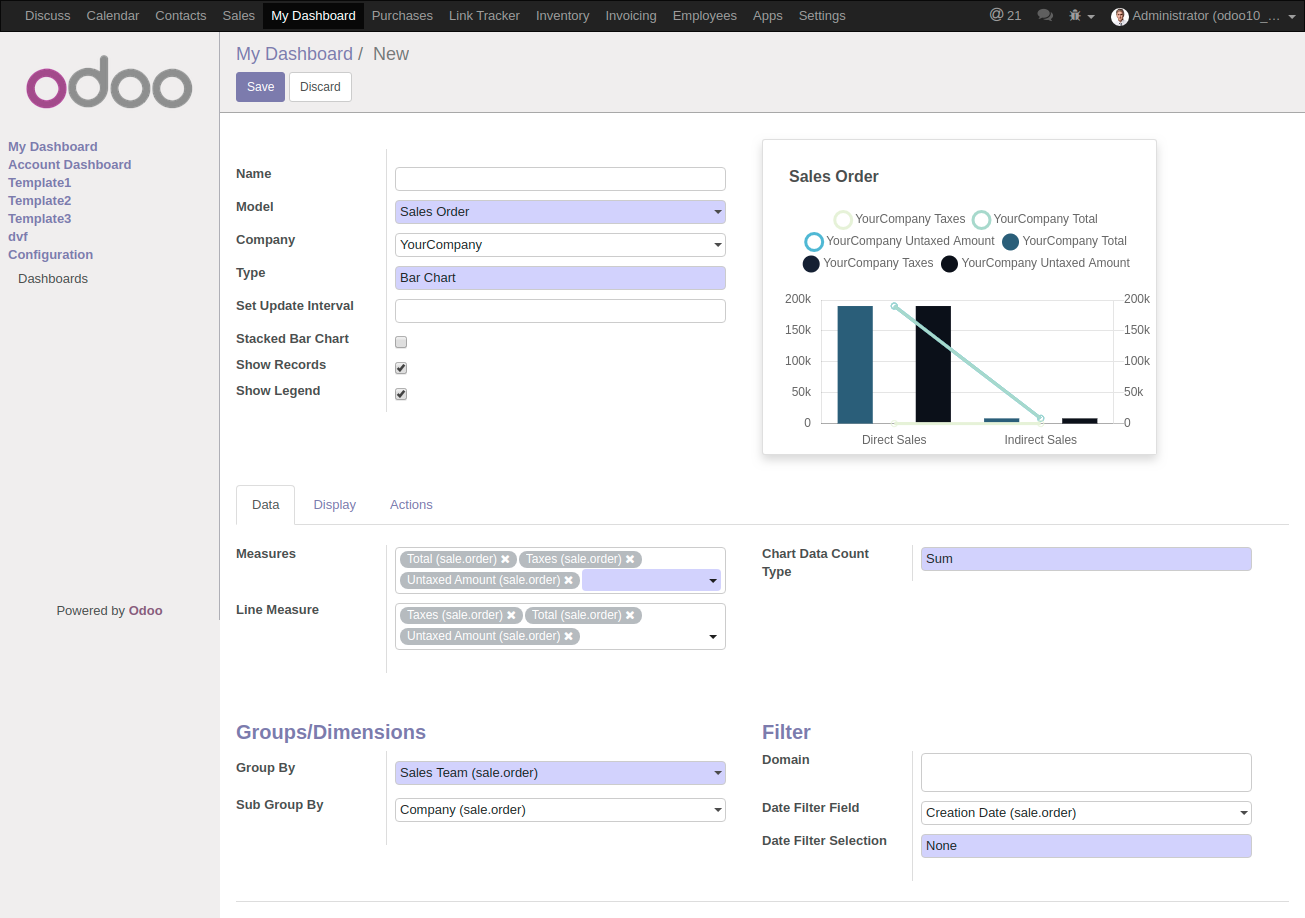Follow the Odoo link in Powered by
The width and height of the screenshot is (1305, 918).
[146, 610]
